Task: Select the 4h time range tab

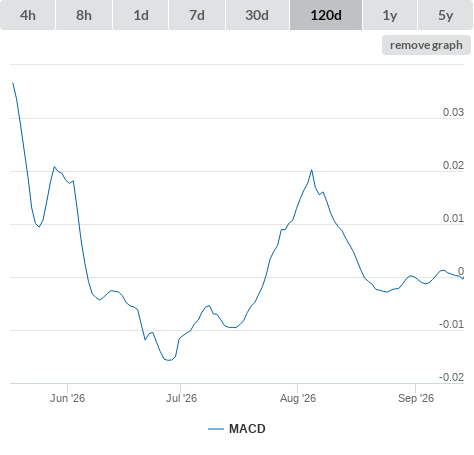Action: [x=28, y=15]
